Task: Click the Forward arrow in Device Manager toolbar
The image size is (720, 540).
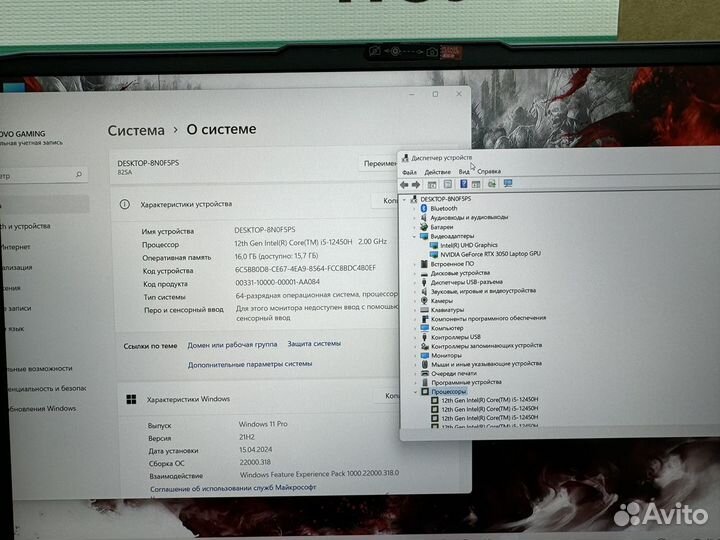Action: (x=416, y=185)
